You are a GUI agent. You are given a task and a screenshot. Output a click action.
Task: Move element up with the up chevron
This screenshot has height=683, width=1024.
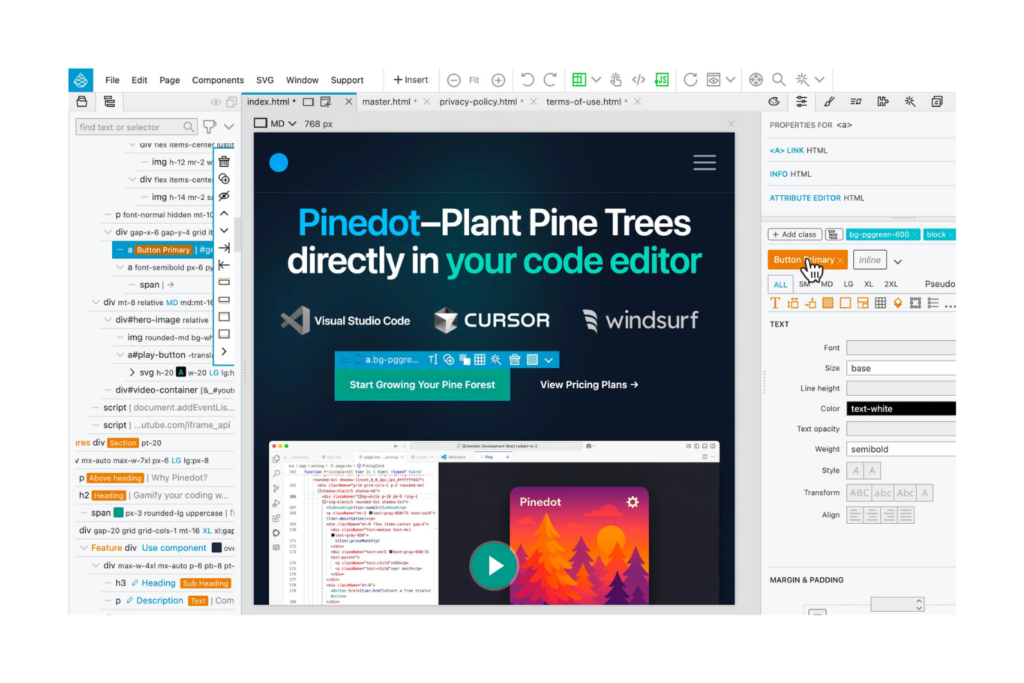pyautogui.click(x=224, y=214)
